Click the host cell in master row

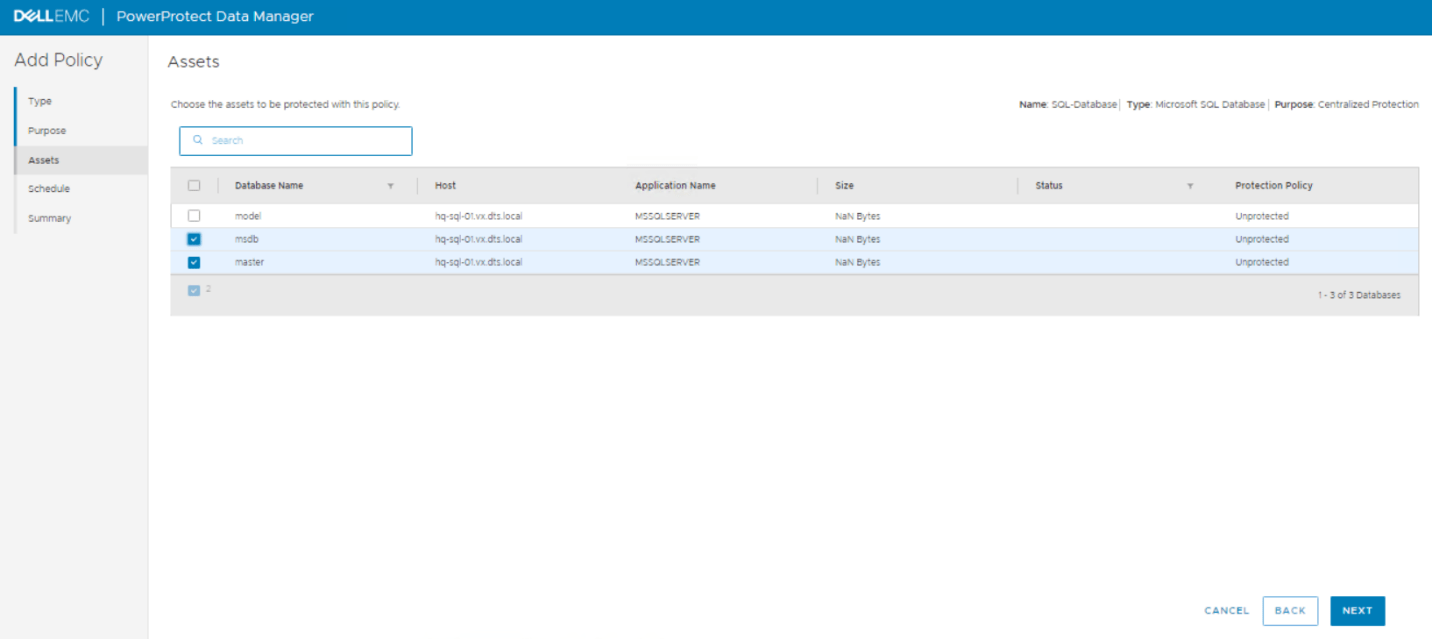click(x=478, y=262)
